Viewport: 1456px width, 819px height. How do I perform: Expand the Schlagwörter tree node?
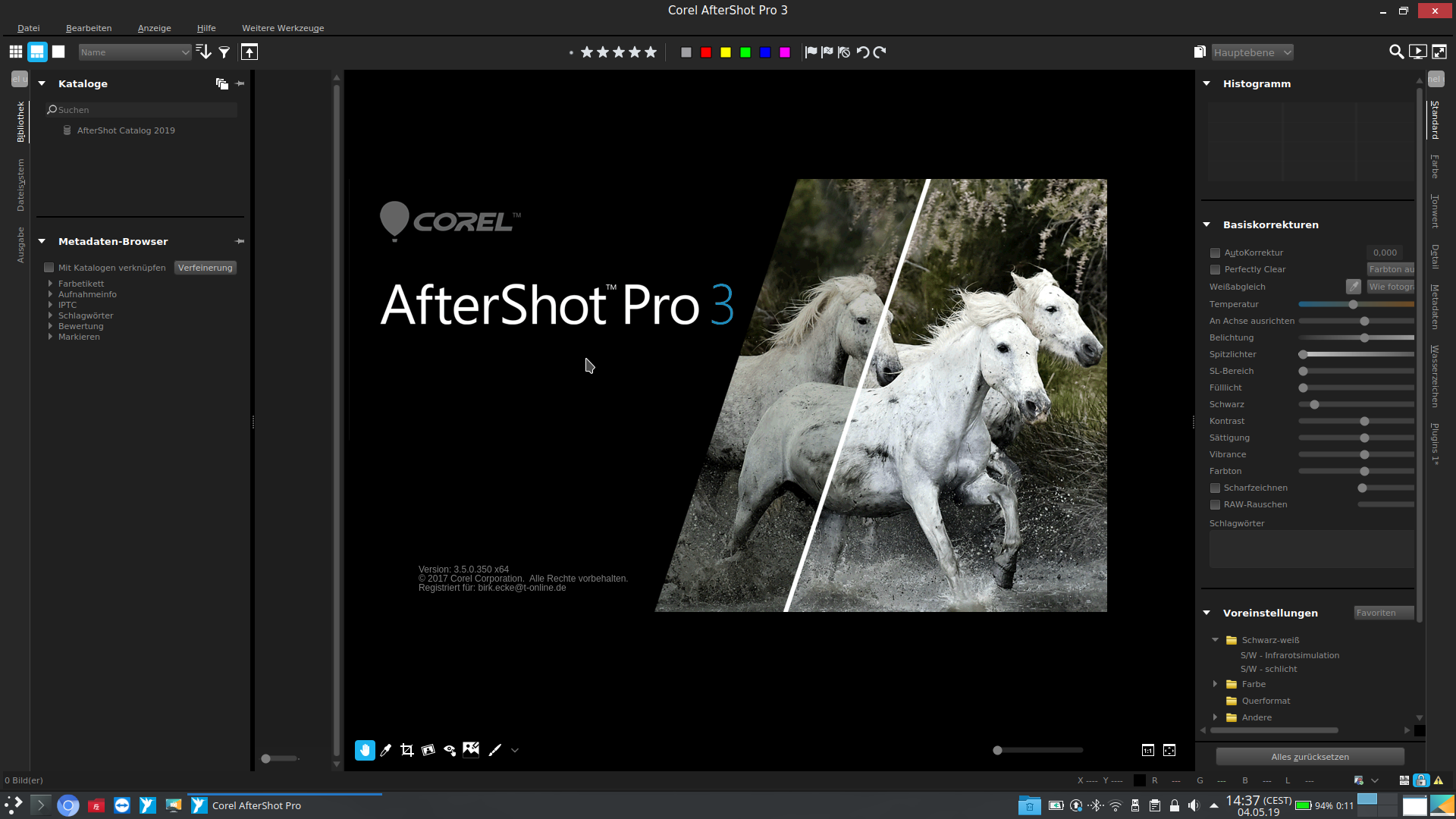(x=51, y=315)
